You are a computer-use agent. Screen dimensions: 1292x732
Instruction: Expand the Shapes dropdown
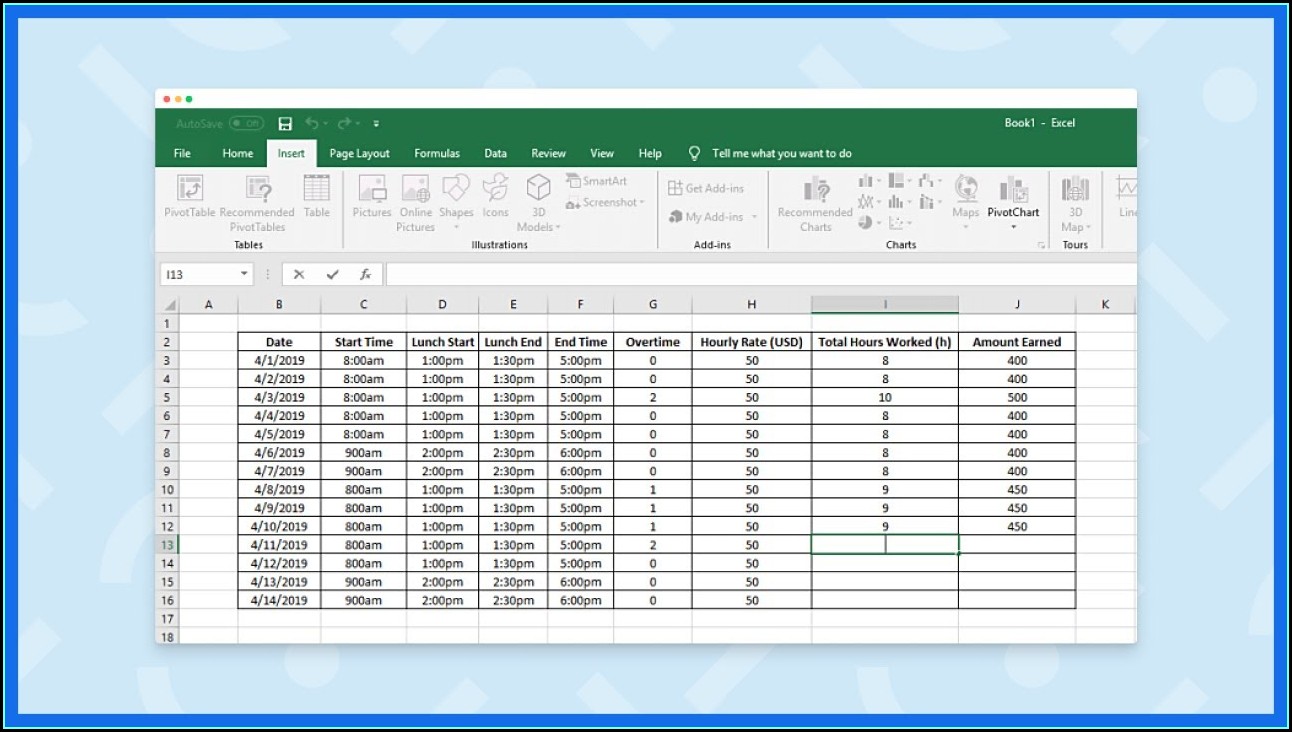pyautogui.click(x=456, y=227)
